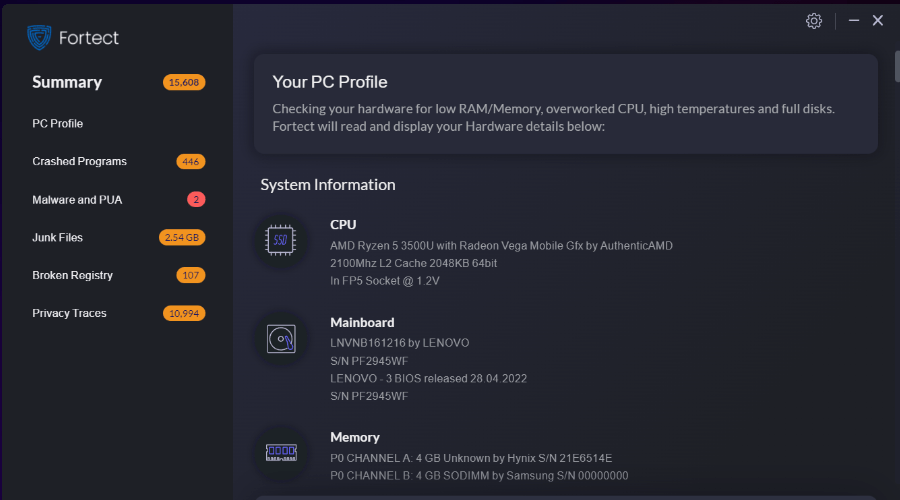Click the Memory heading text
The height and width of the screenshot is (500, 900).
[x=355, y=437]
